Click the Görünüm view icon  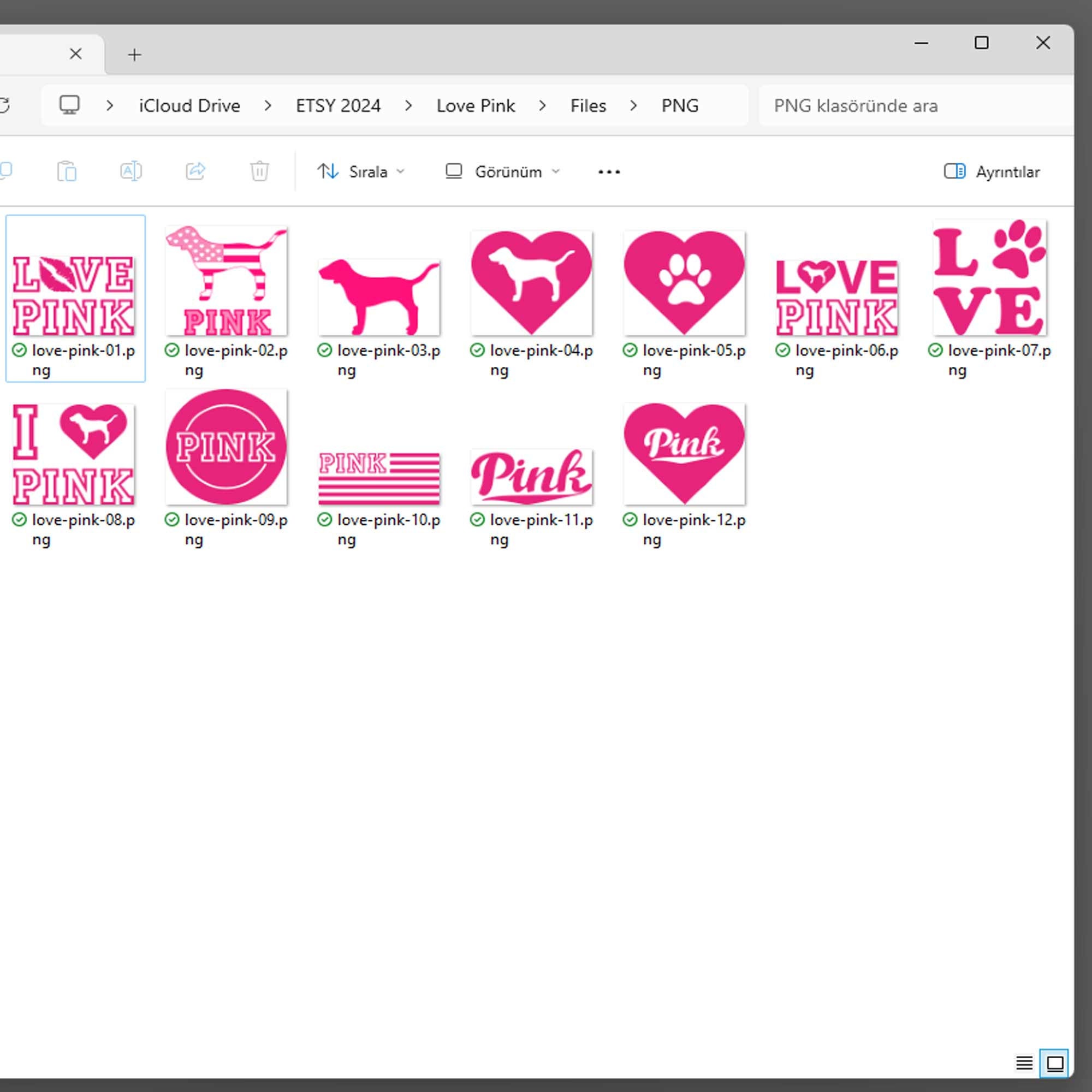pos(454,171)
